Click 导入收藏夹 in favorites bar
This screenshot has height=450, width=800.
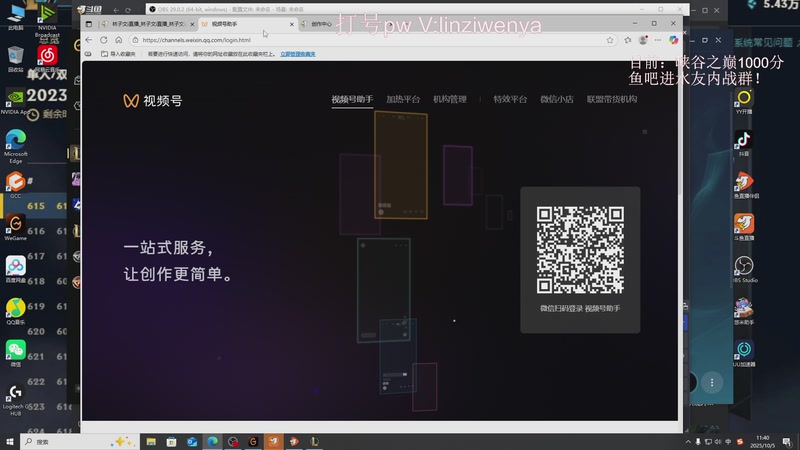click(118, 54)
